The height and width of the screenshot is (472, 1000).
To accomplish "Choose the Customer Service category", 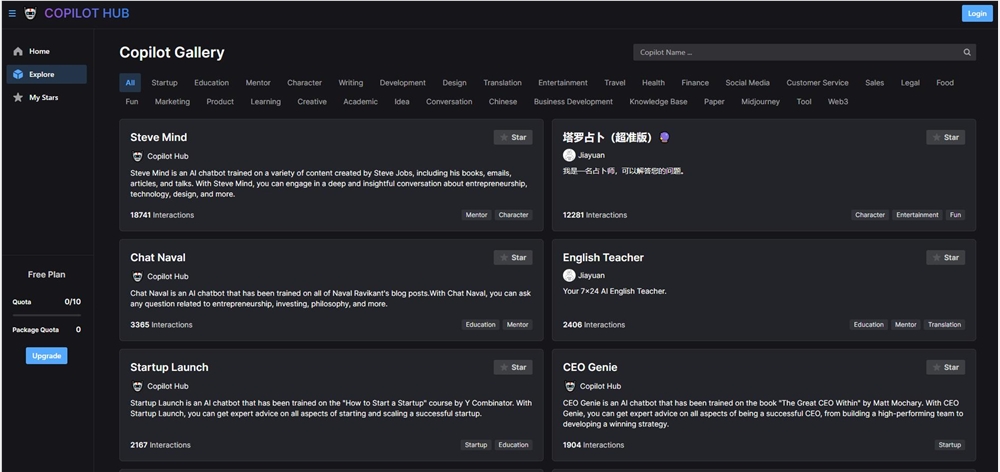I will [818, 83].
